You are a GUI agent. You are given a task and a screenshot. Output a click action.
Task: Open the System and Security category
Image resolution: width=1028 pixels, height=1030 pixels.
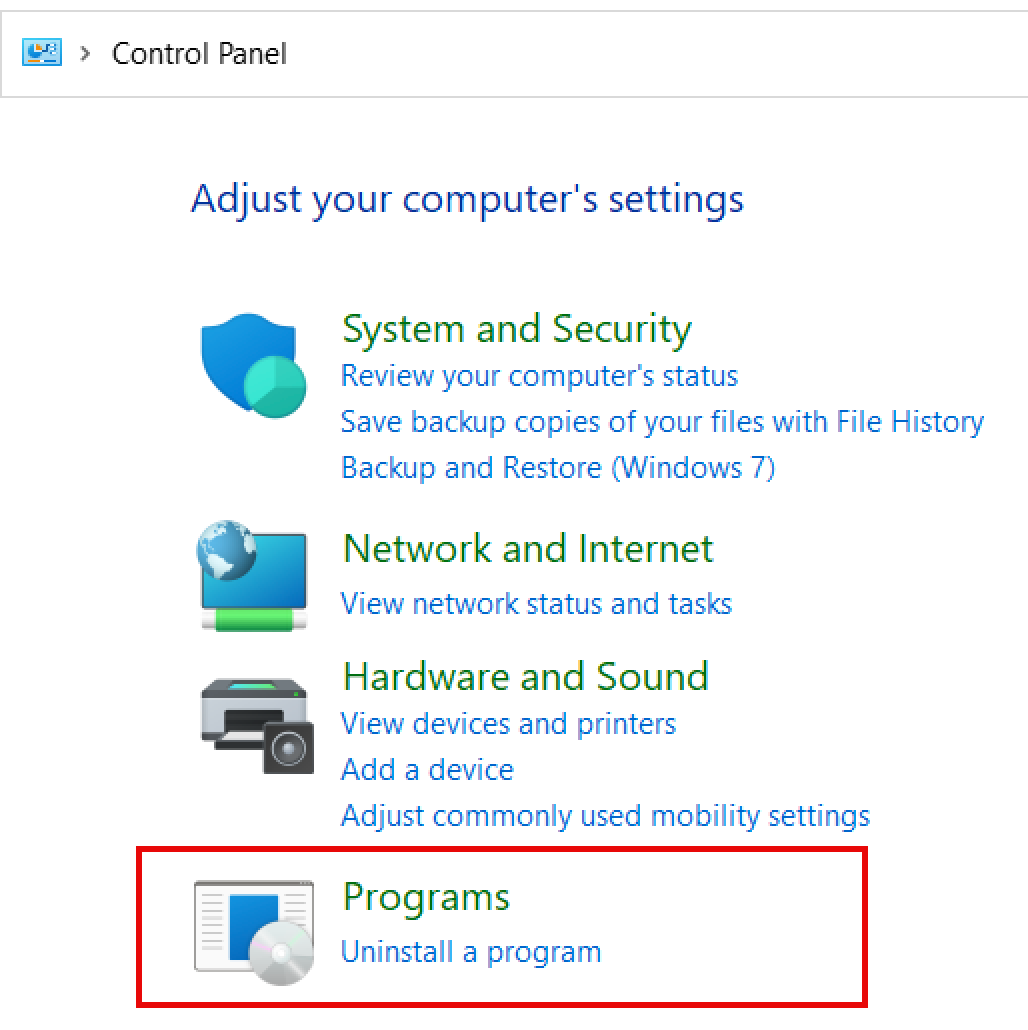[x=516, y=328]
